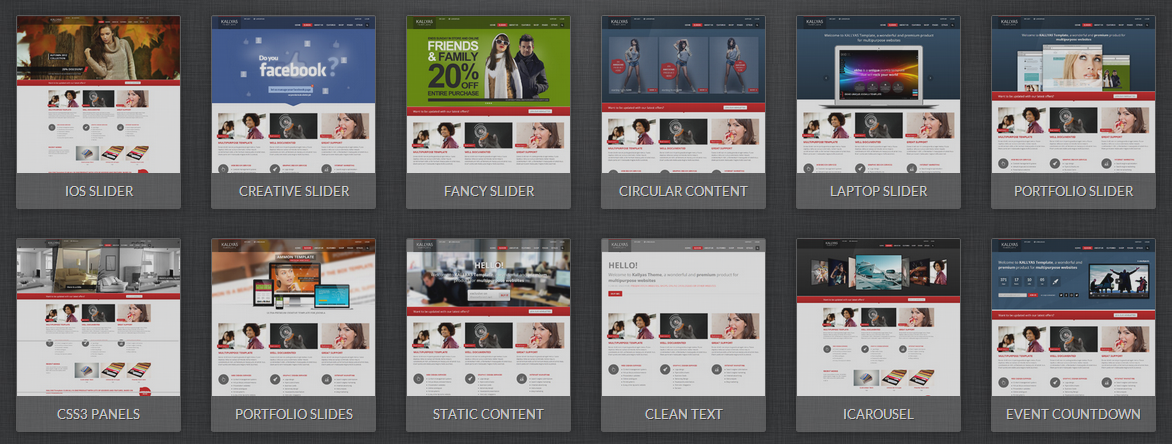This screenshot has width=1172, height=444.
Task: Open the iOS Slider demo thumbnail
Action: point(99,95)
